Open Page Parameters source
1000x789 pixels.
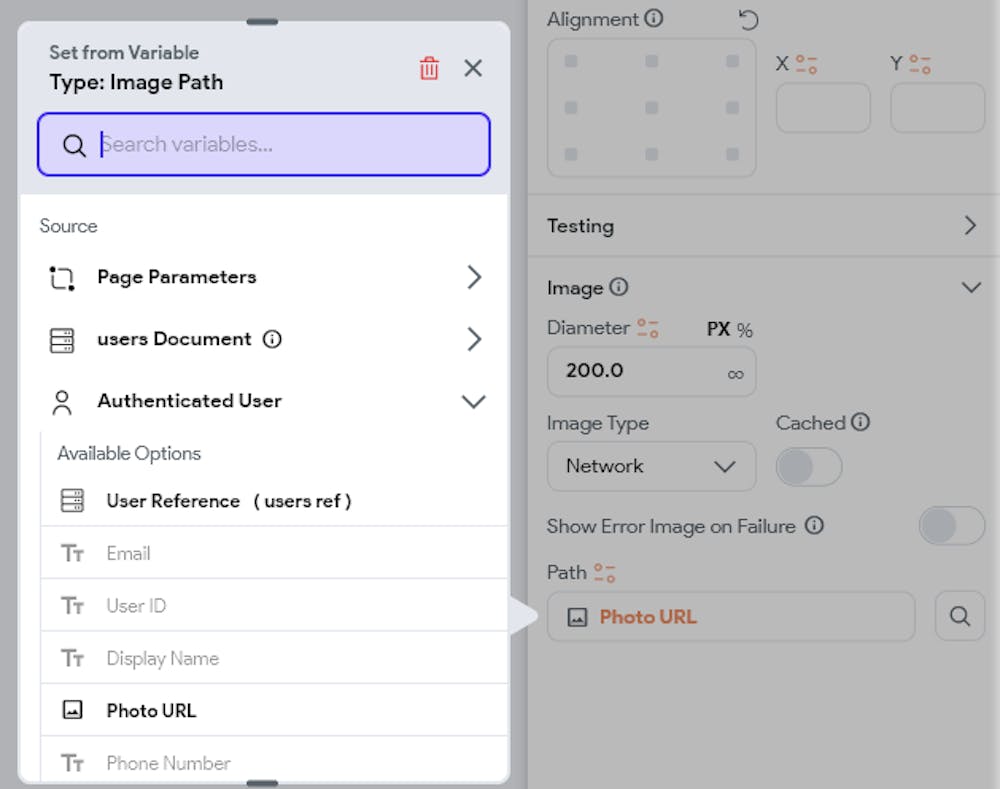[x=264, y=277]
